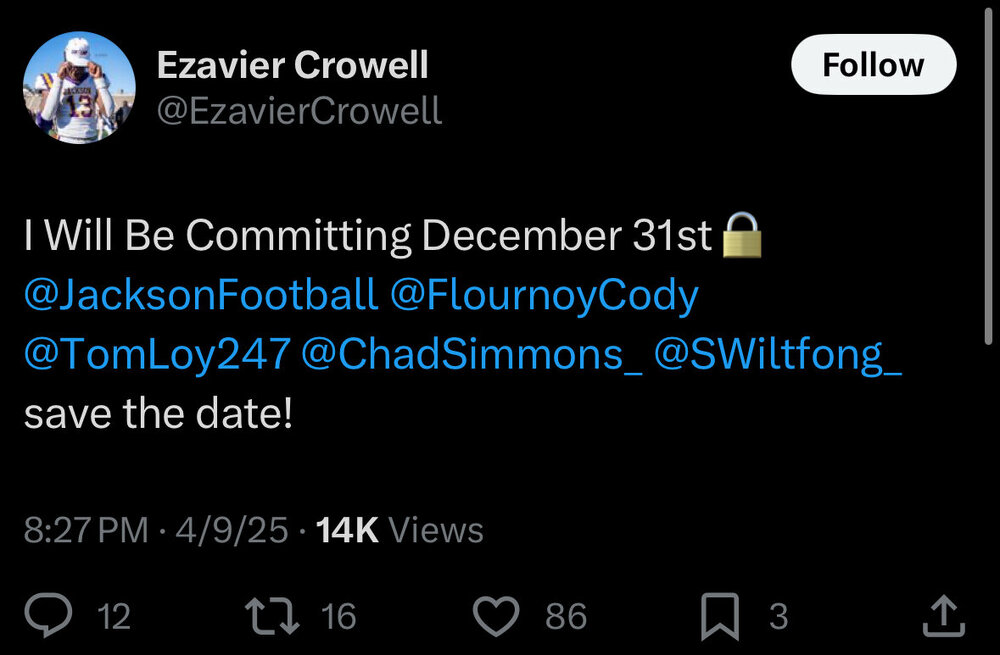Open the 14K Views count
Screen dimensions: 1000x655
(x=399, y=529)
